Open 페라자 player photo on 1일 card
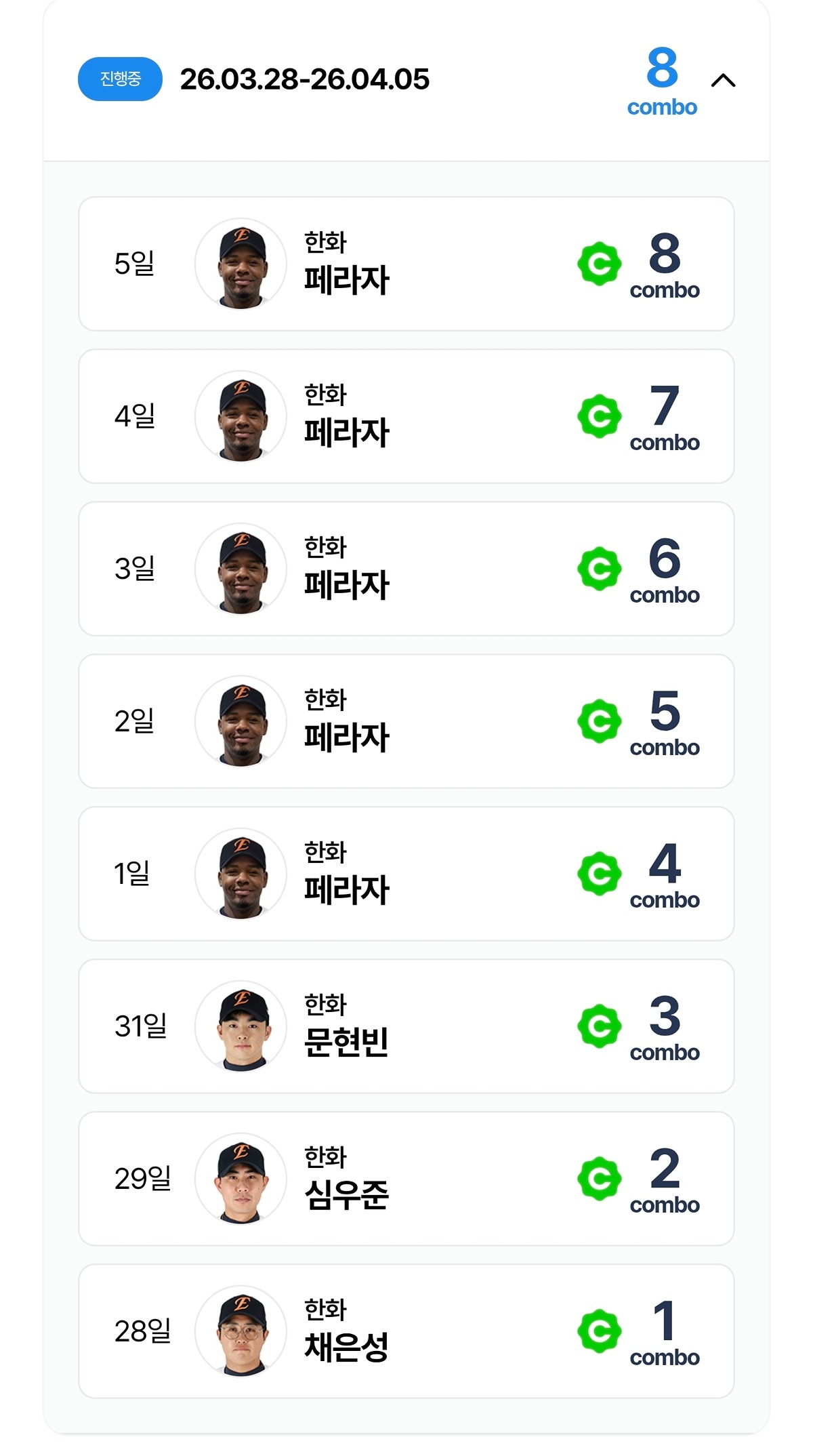Viewport: 813px width, 1456px height. pyautogui.click(x=241, y=874)
